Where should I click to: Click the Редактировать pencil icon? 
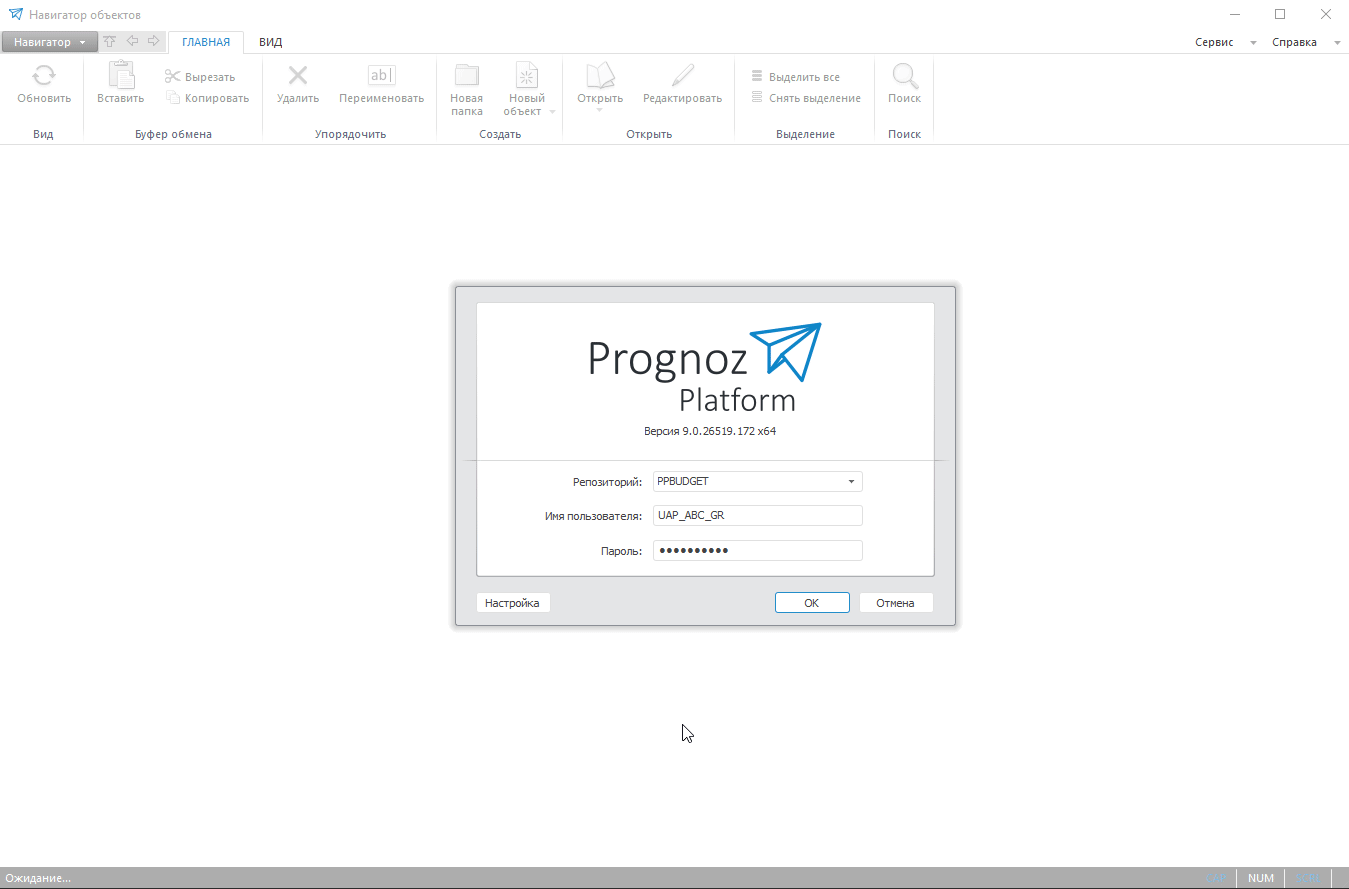[x=683, y=76]
